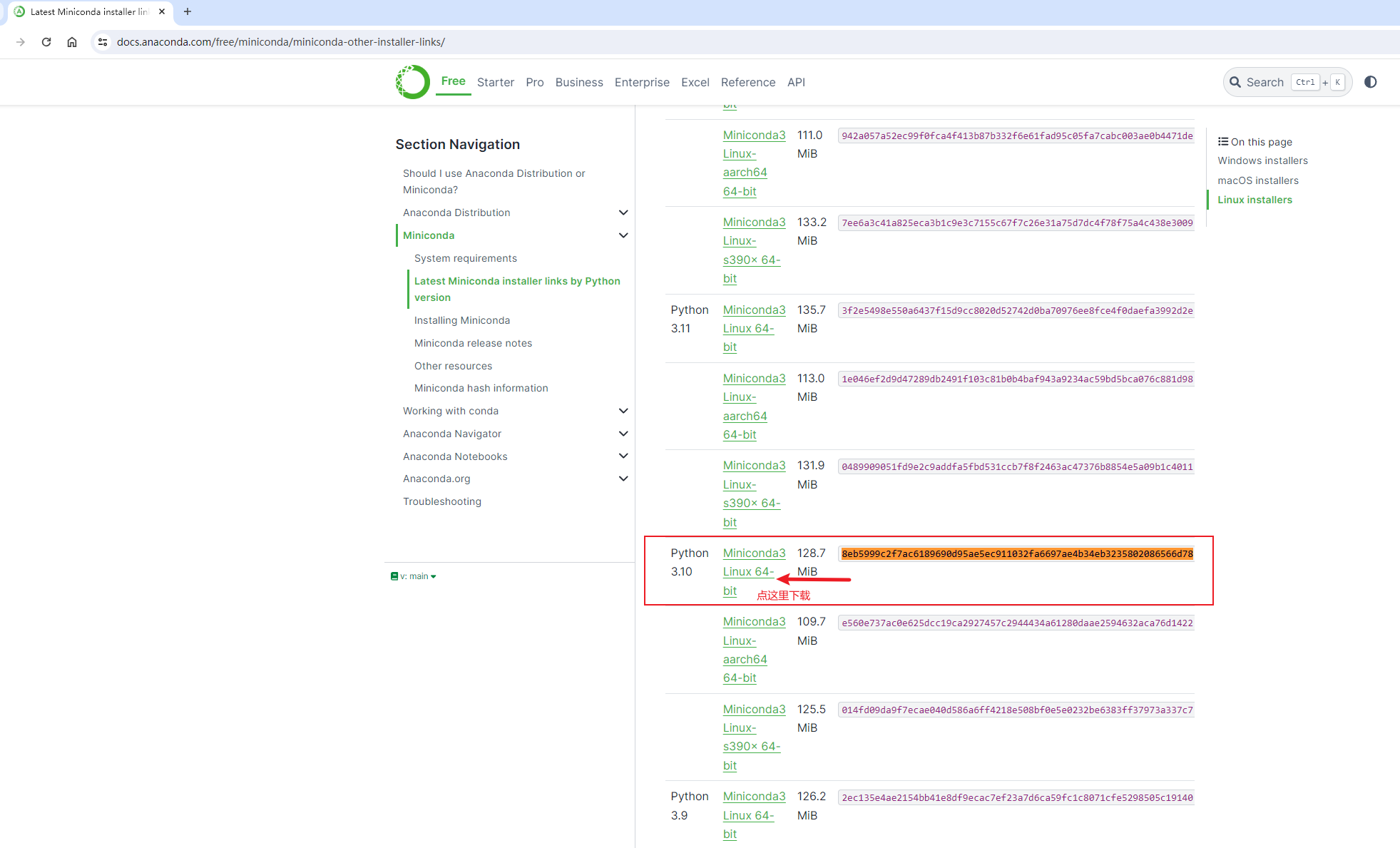The height and width of the screenshot is (848, 1400).
Task: Toggle the dark/light theme icon
Action: [x=1370, y=82]
